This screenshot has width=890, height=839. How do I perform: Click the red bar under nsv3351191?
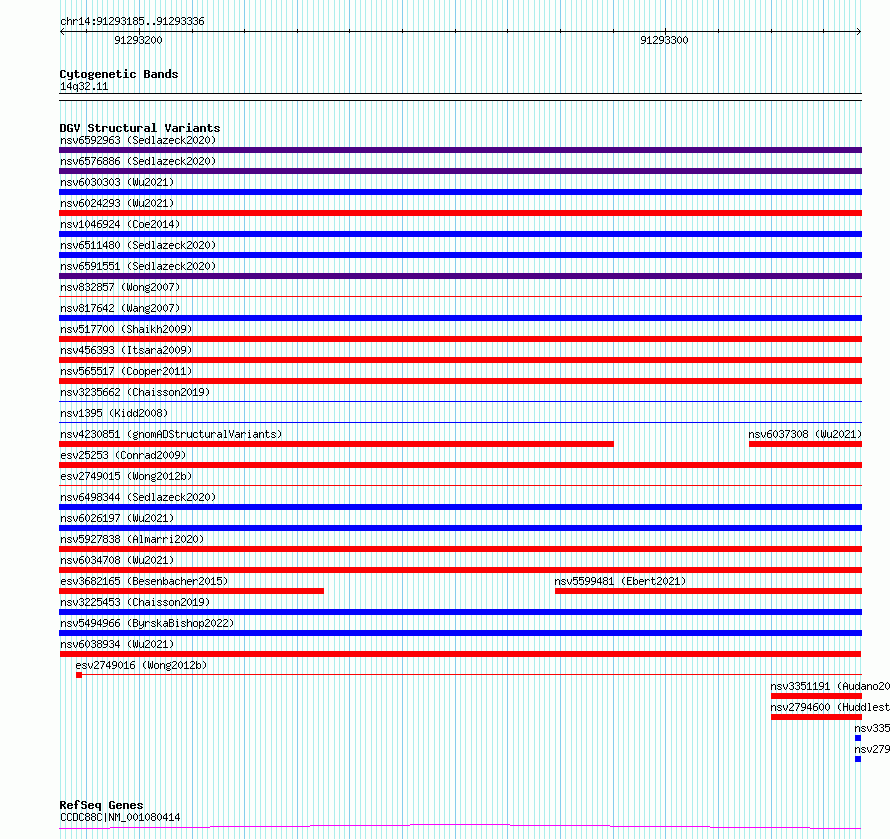[x=816, y=696]
